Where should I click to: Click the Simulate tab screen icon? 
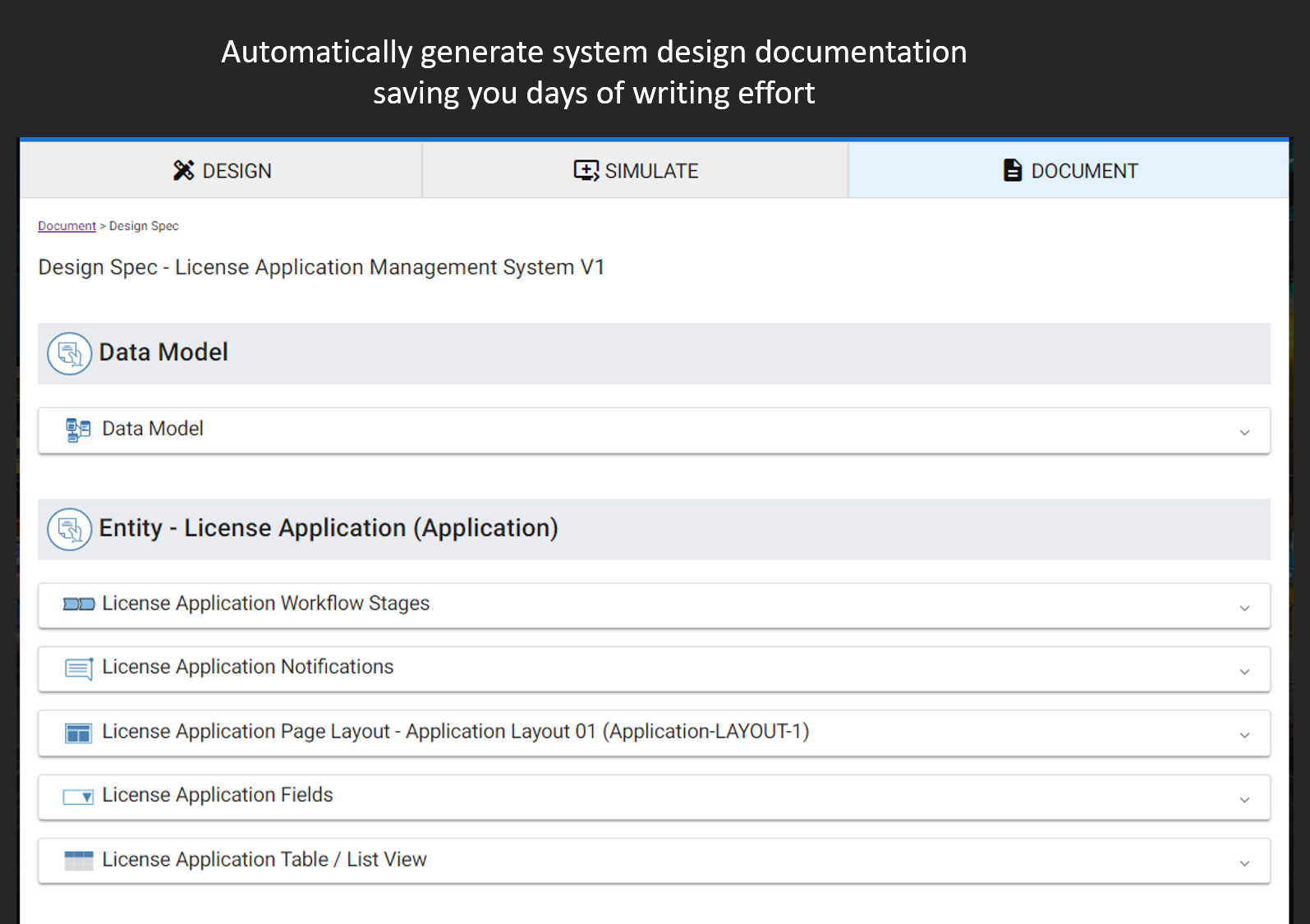[x=586, y=170]
